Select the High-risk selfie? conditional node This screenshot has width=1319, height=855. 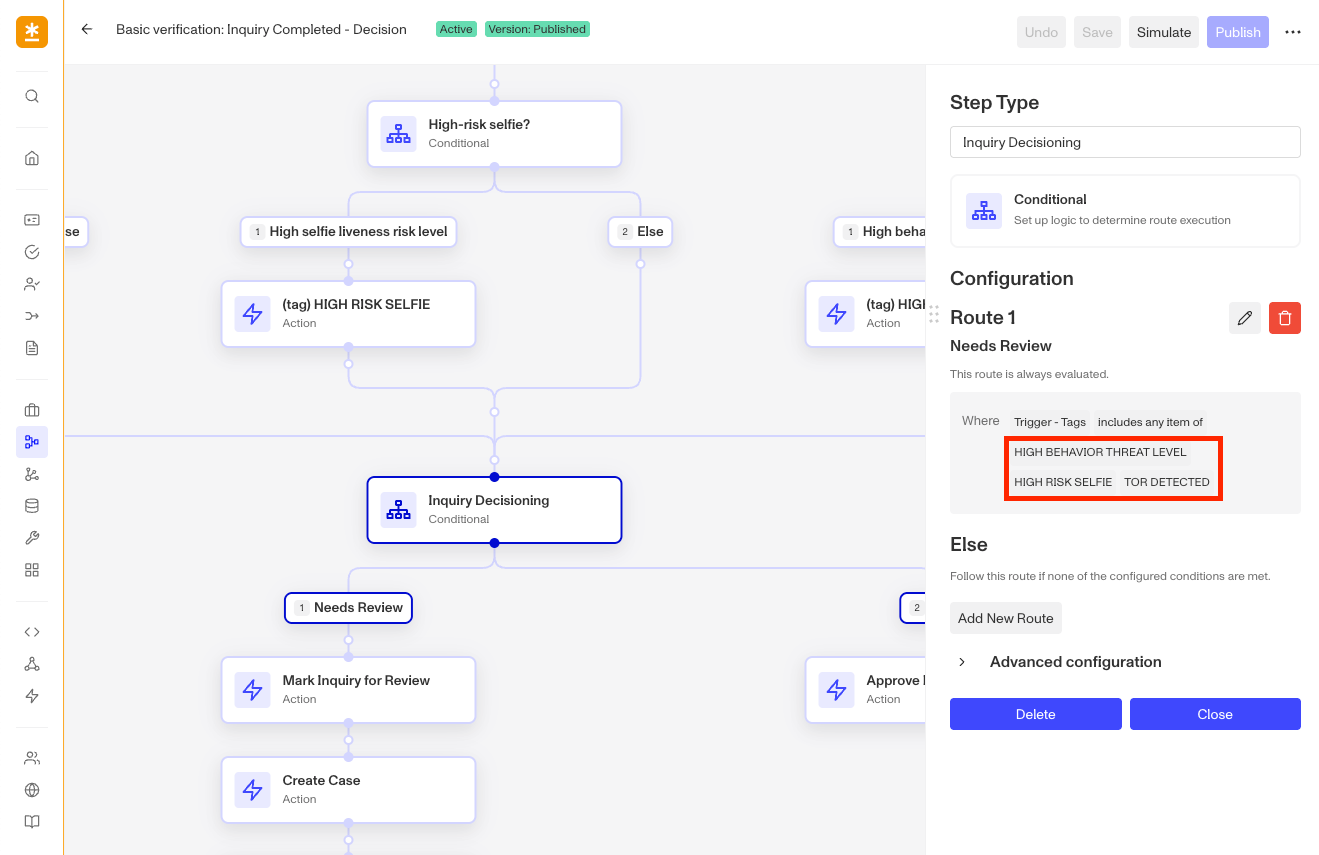tap(494, 134)
